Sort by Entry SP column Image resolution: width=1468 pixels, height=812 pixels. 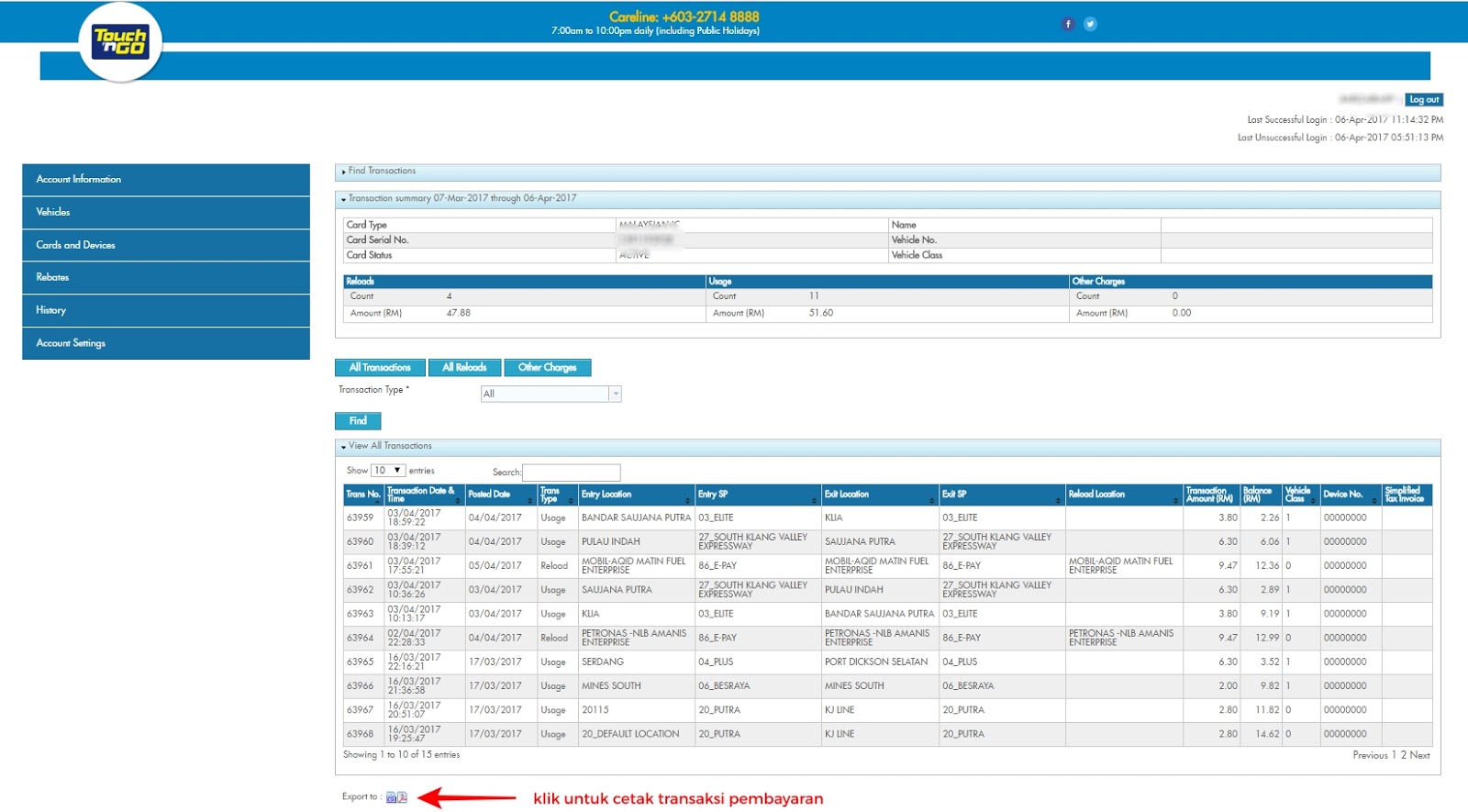(758, 495)
